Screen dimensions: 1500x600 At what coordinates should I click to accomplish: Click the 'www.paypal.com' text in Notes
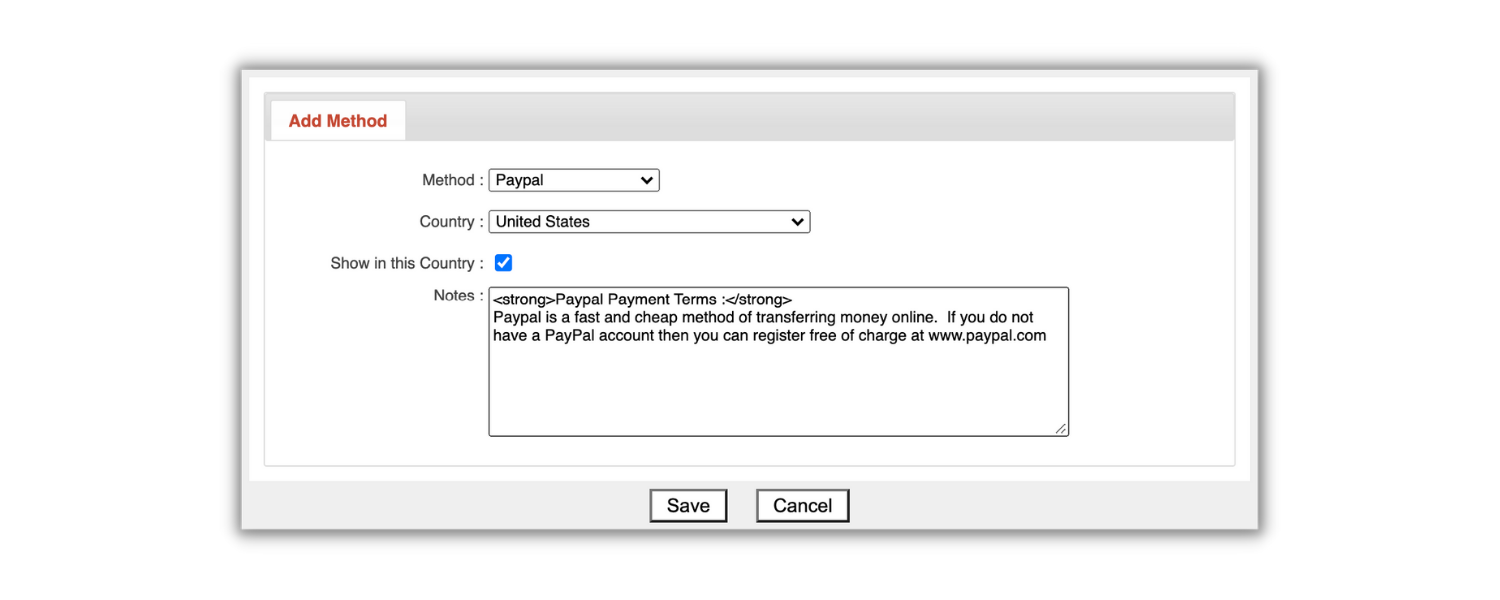point(987,336)
